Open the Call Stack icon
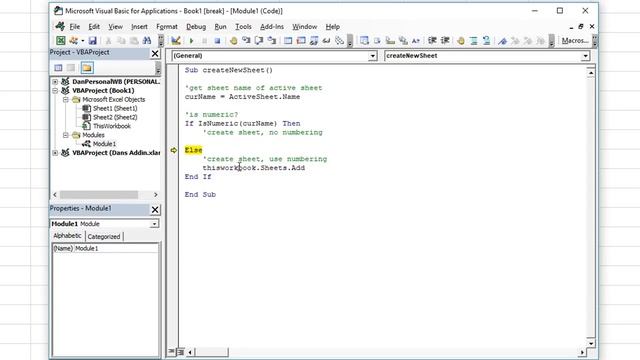The height and width of the screenshot is (360, 640). (340, 40)
